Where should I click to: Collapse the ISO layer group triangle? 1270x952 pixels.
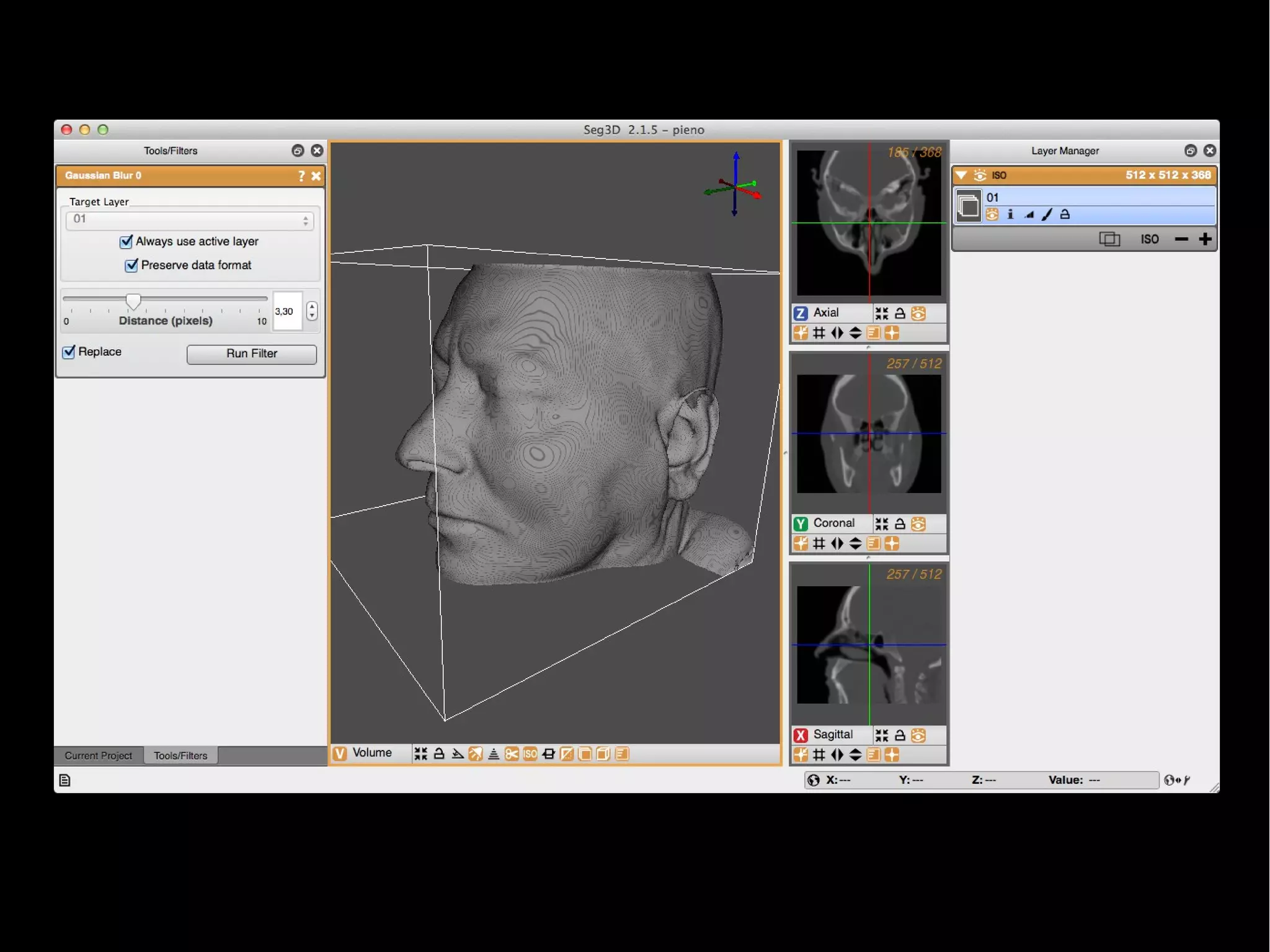pyautogui.click(x=961, y=175)
